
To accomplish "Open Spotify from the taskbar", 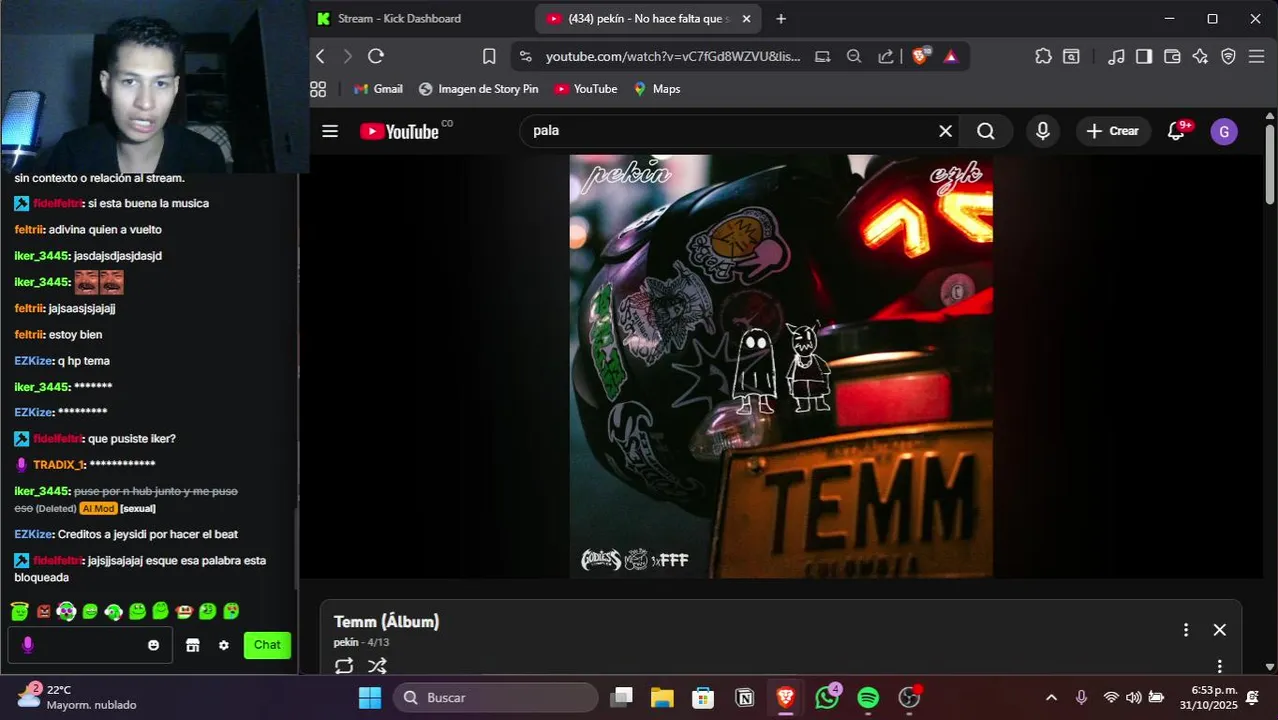I will point(868,698).
